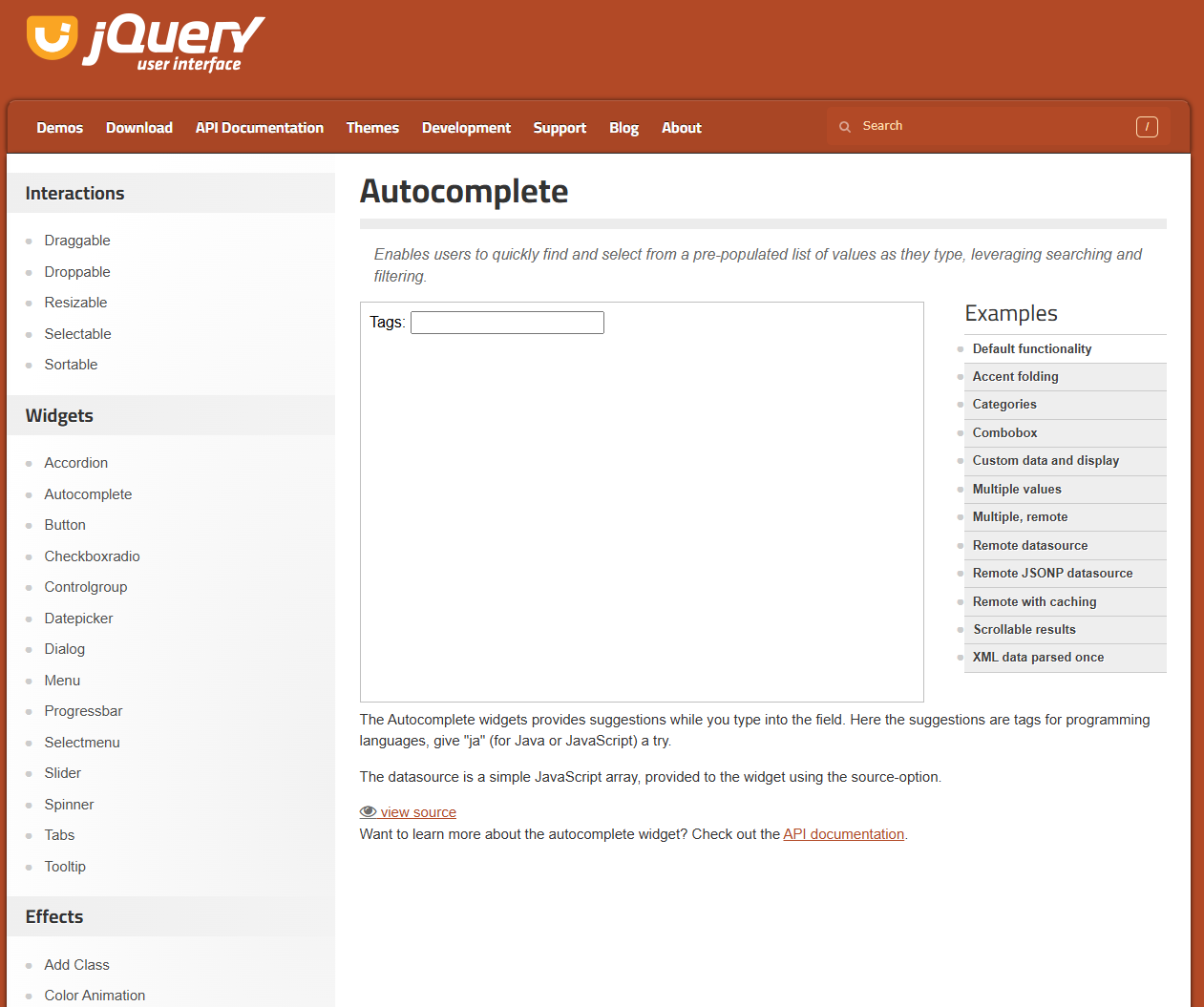Open the Droppable interaction demo
1204x1007 pixels.
coord(77,272)
